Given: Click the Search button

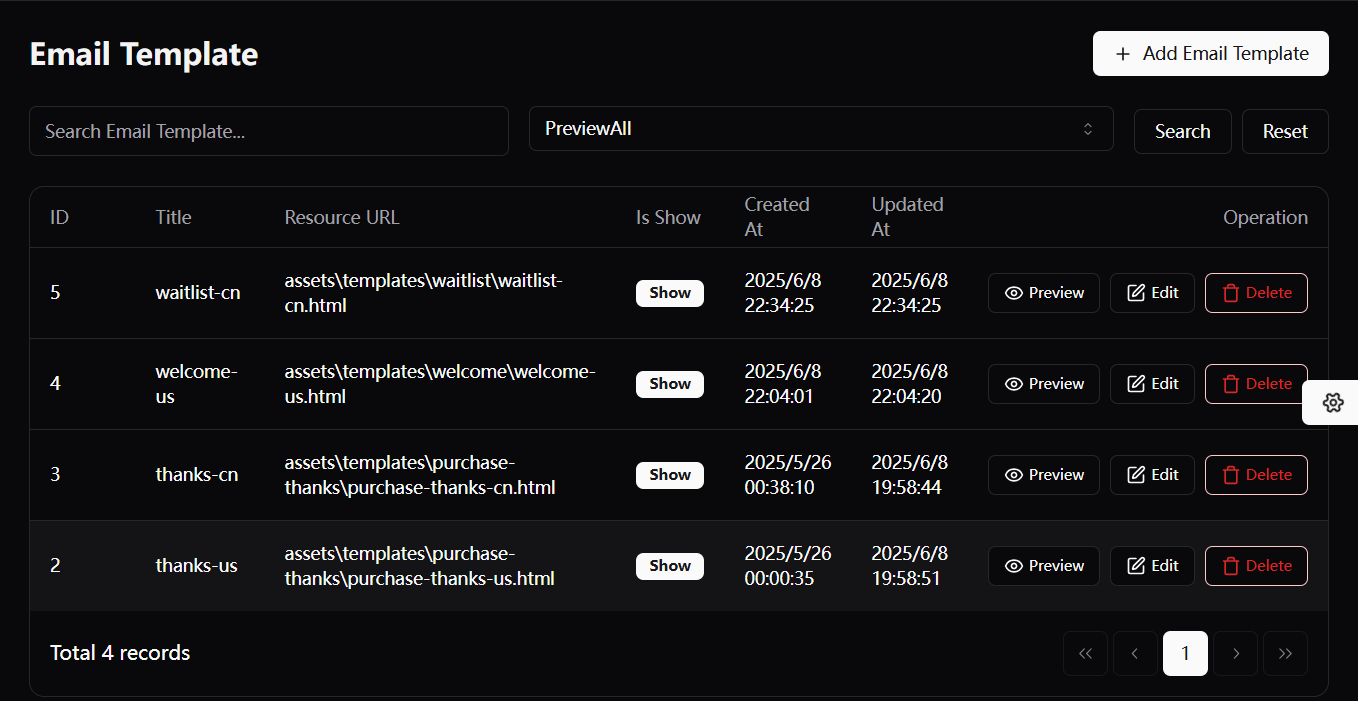Looking at the screenshot, I should [x=1182, y=131].
